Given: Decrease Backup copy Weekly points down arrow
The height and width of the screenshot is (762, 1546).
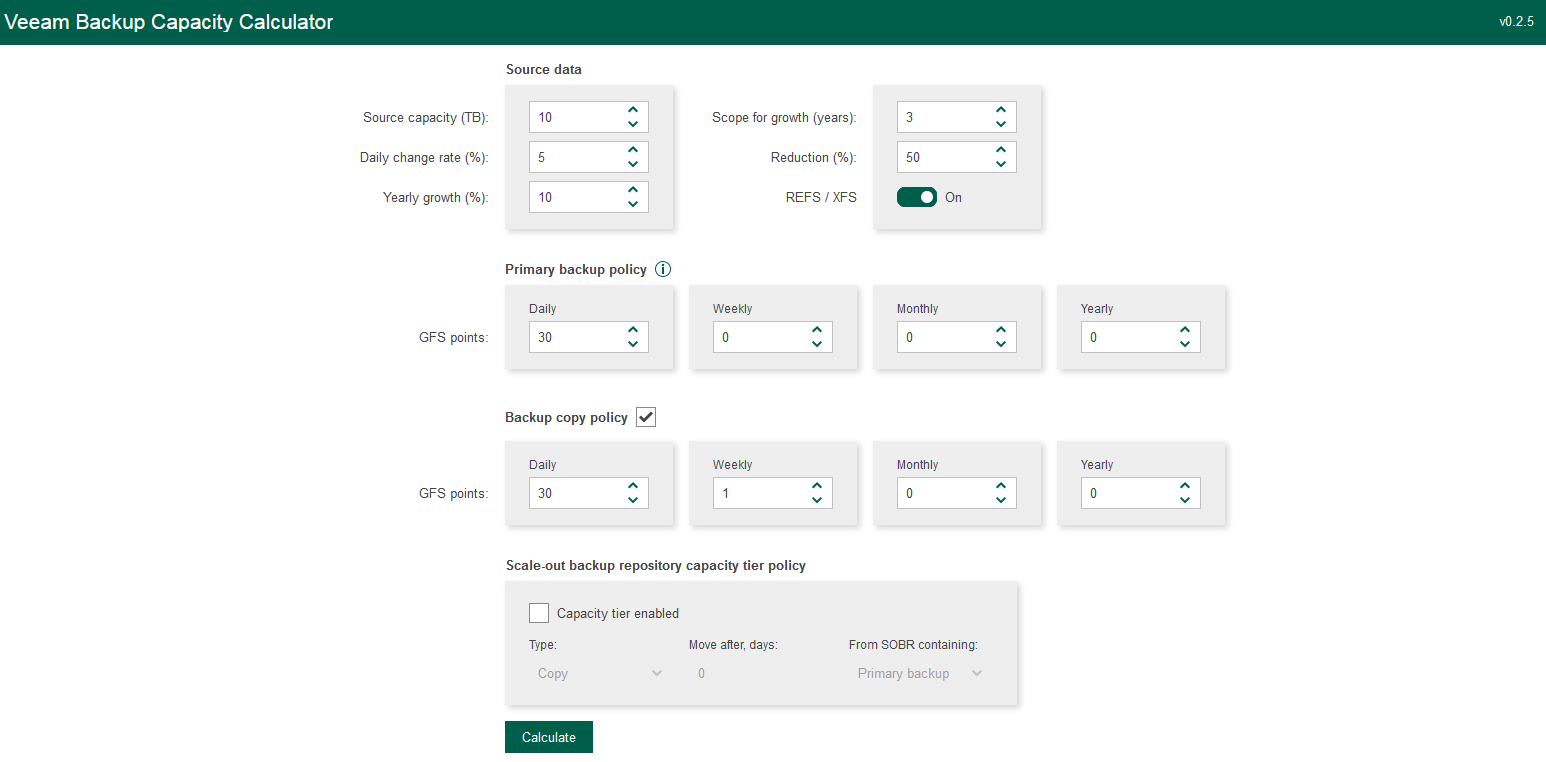Looking at the screenshot, I should (x=817, y=500).
